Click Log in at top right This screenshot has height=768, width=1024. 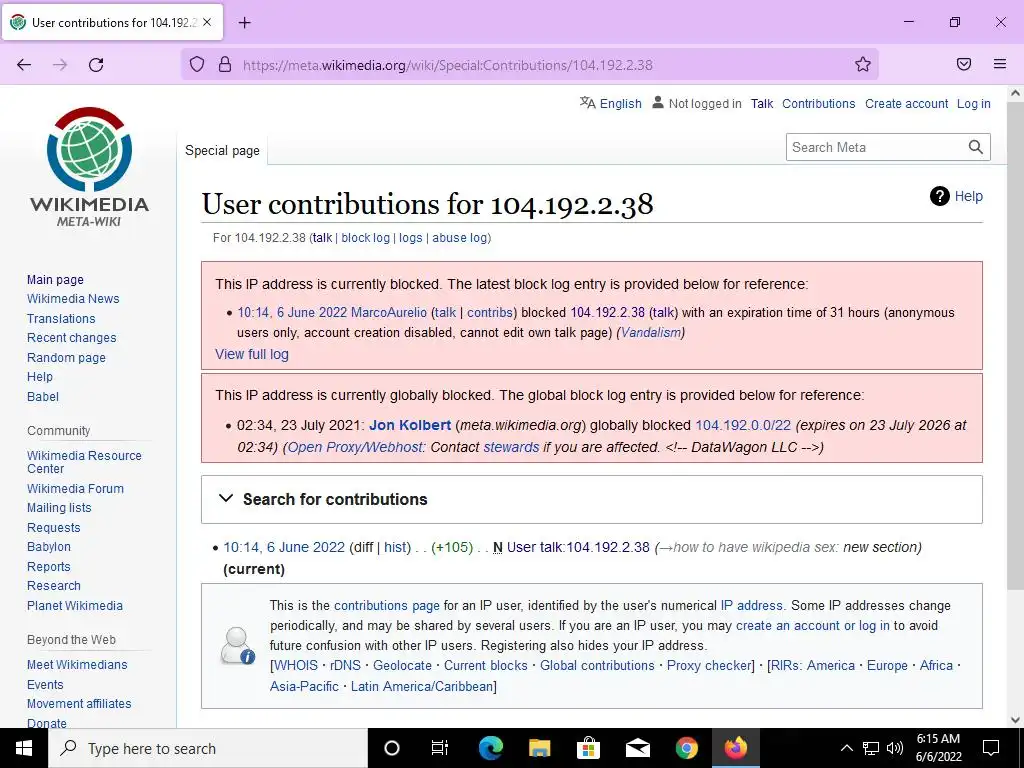tap(974, 103)
